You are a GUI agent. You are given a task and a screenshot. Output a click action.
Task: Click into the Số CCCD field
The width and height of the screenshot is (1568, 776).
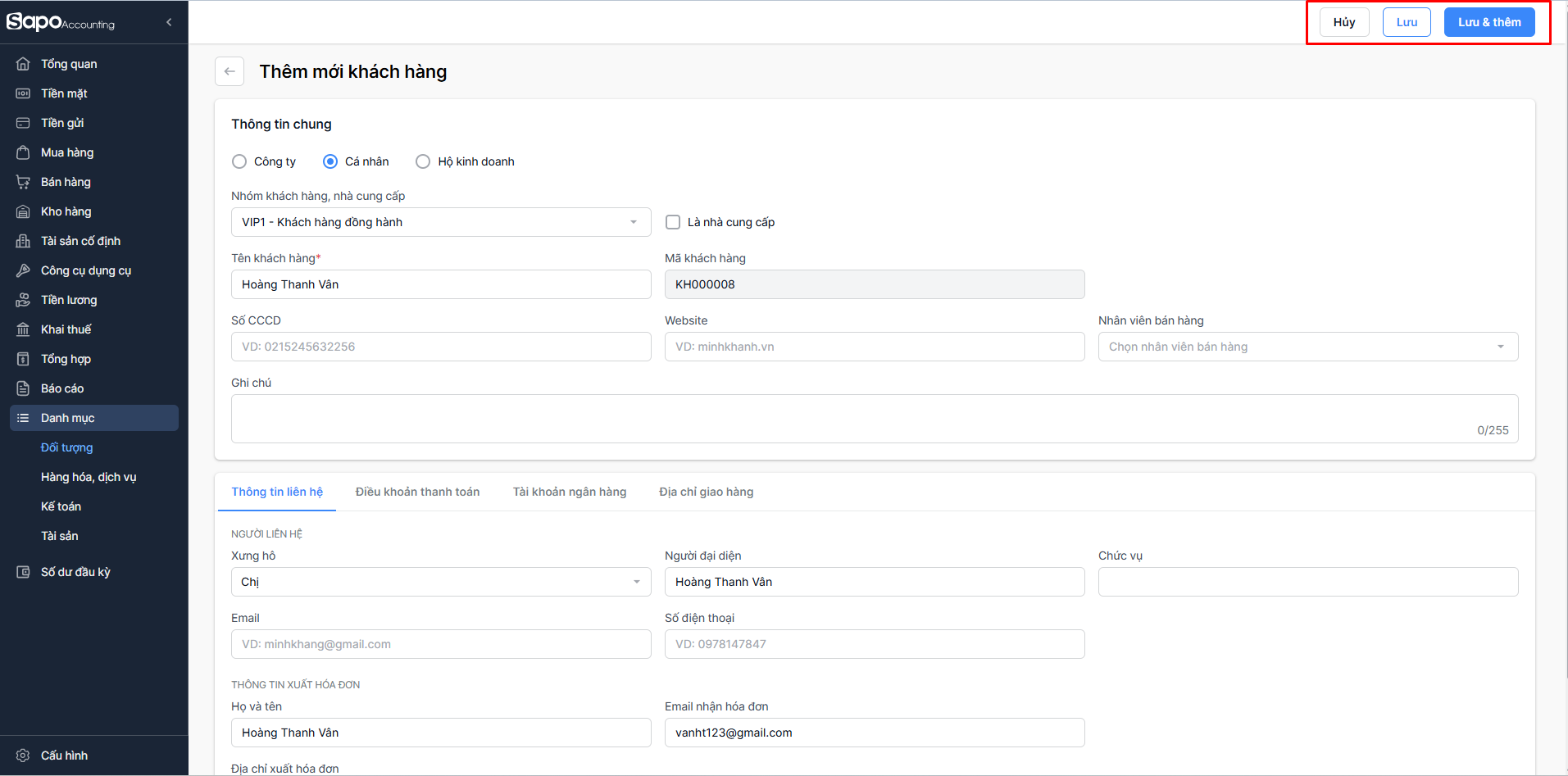click(441, 347)
